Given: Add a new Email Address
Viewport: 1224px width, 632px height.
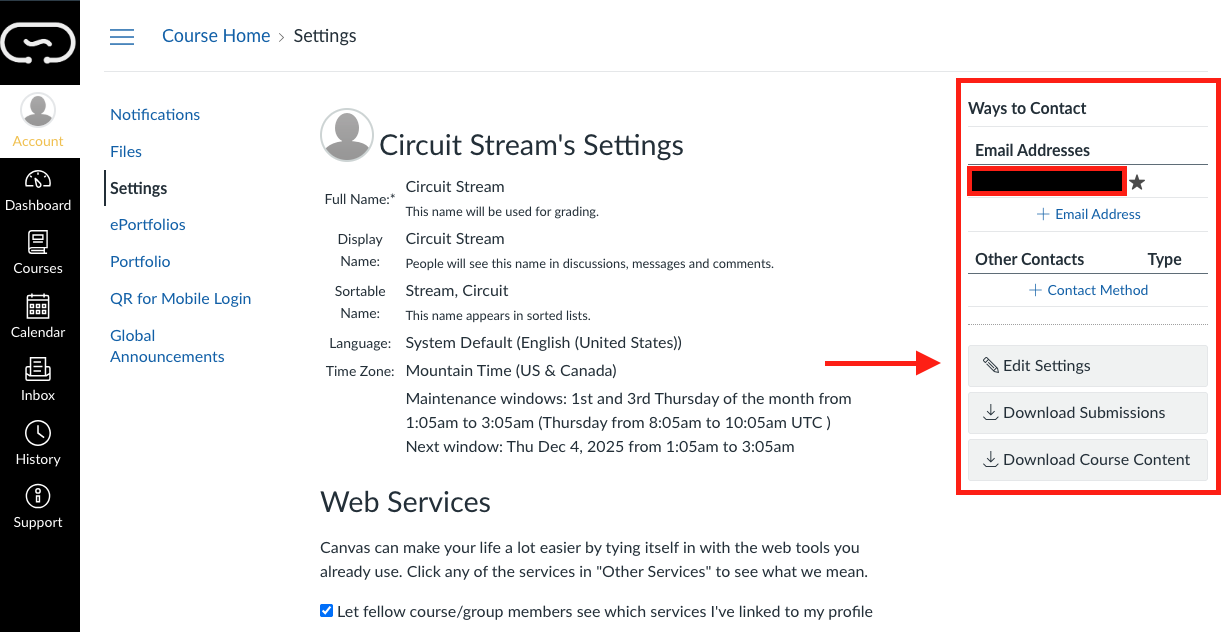Looking at the screenshot, I should coord(1088,214).
